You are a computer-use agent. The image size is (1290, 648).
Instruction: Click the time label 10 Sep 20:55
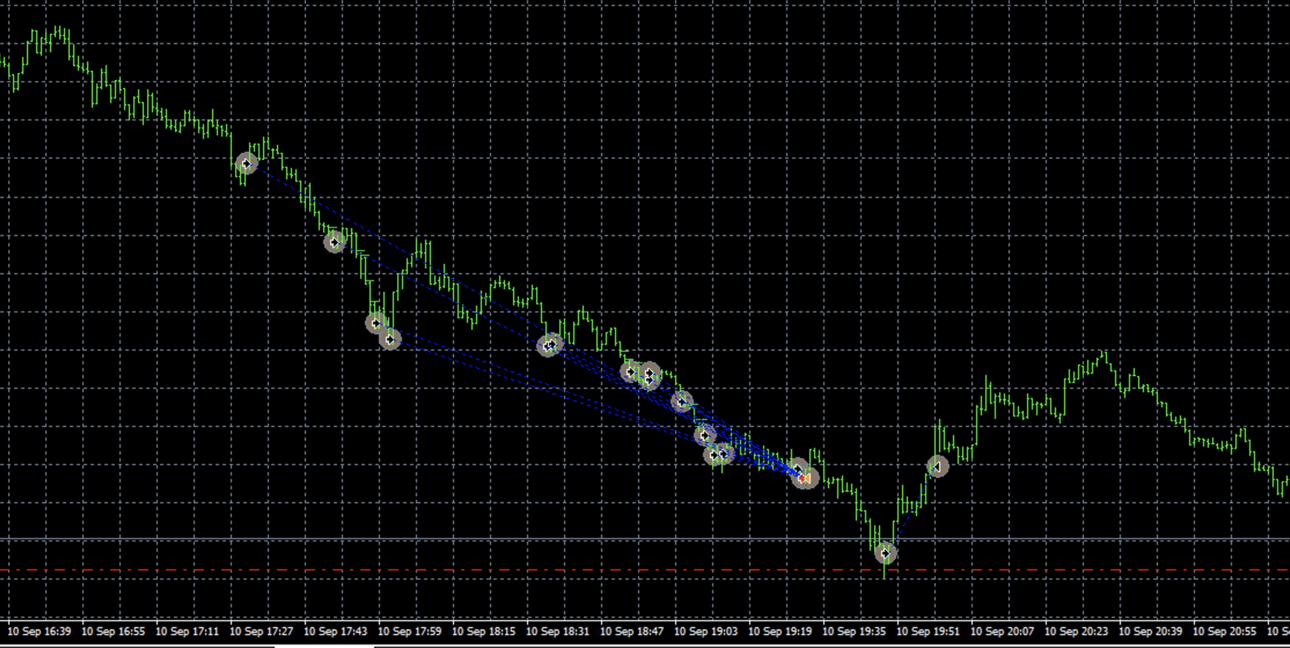tap(1225, 632)
